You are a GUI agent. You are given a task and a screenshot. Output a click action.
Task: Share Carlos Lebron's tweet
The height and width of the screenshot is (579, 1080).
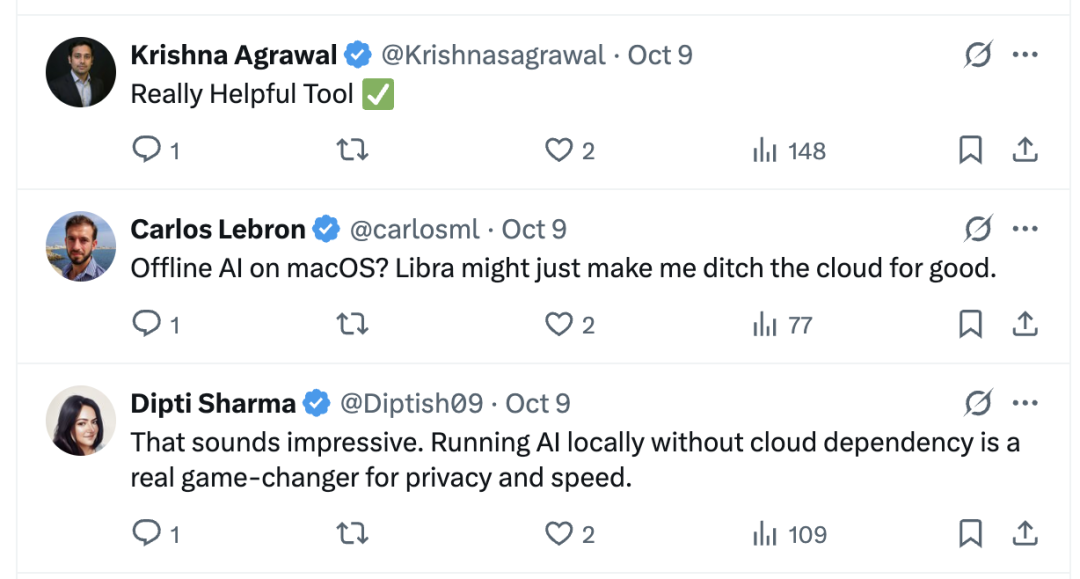click(x=1025, y=325)
